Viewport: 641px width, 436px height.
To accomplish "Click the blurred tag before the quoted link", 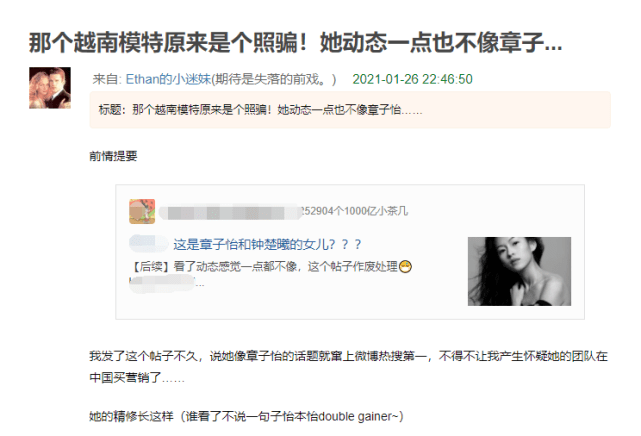I will pyautogui.click(x=148, y=244).
